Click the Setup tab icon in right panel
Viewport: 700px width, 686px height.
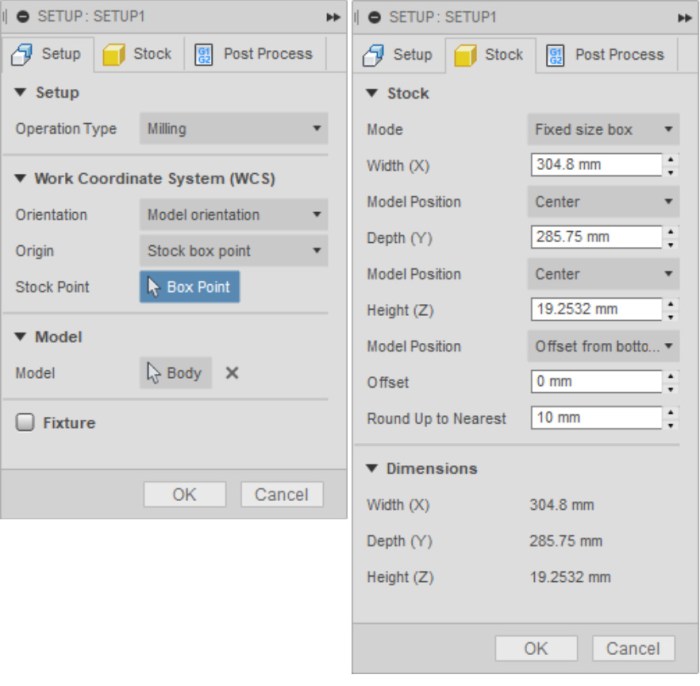[373, 55]
